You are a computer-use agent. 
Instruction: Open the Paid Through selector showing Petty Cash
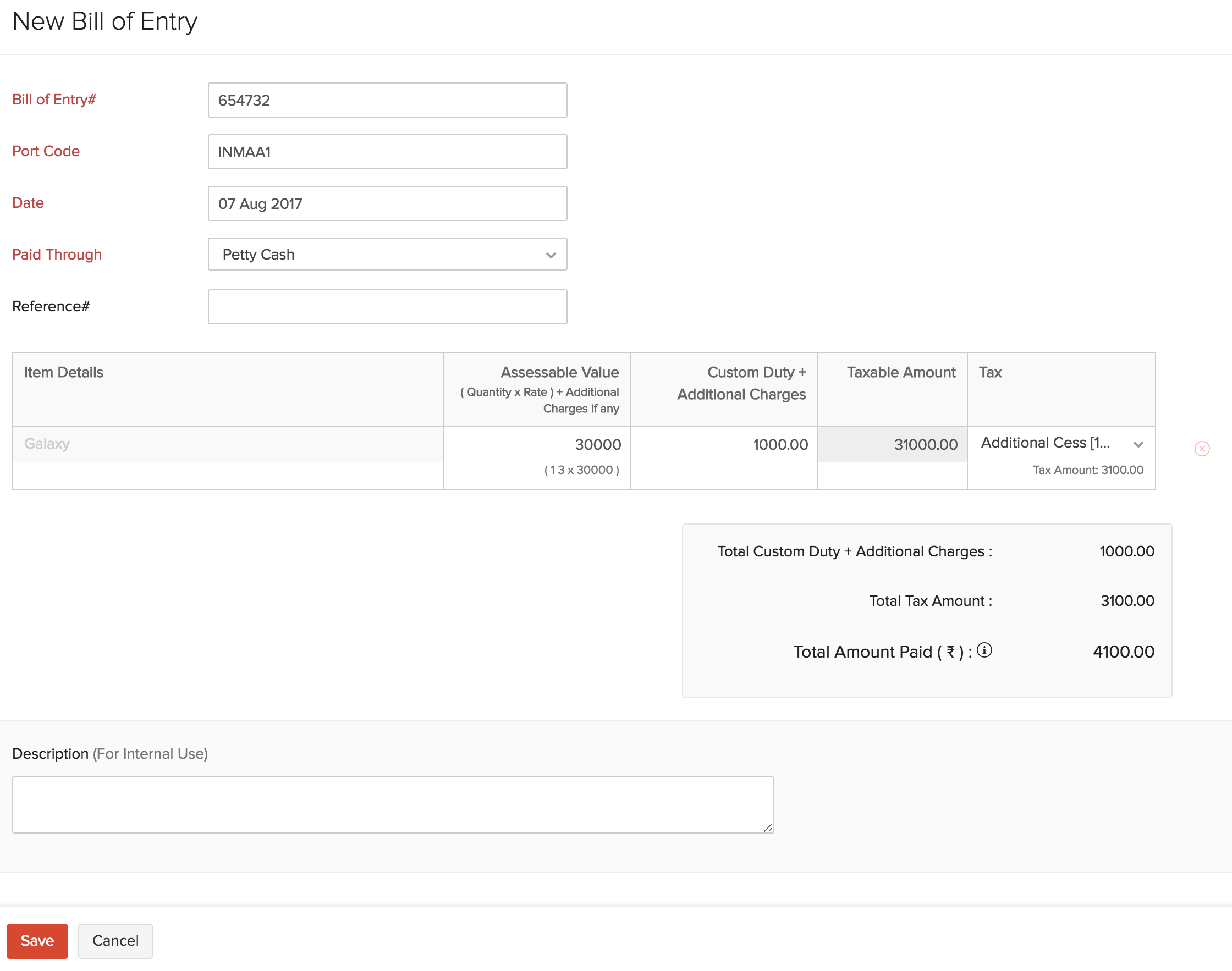pyautogui.click(x=387, y=255)
